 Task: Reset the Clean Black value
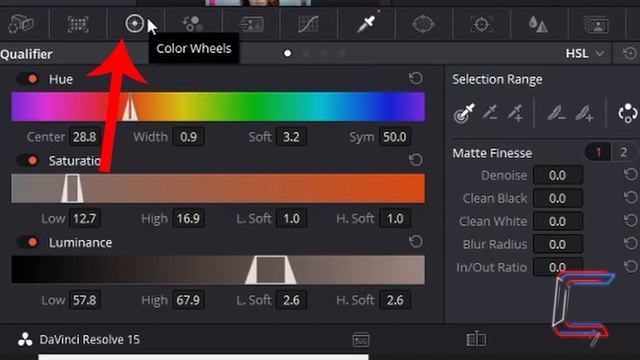coord(631,198)
